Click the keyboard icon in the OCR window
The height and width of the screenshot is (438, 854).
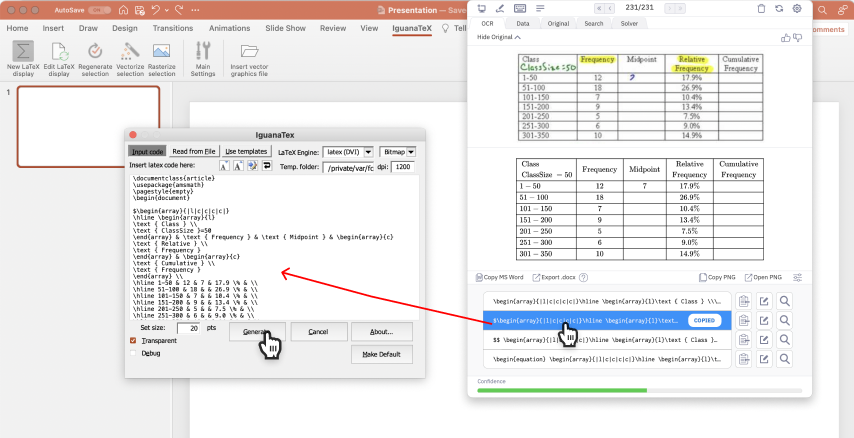pyautogui.click(x=520, y=8)
